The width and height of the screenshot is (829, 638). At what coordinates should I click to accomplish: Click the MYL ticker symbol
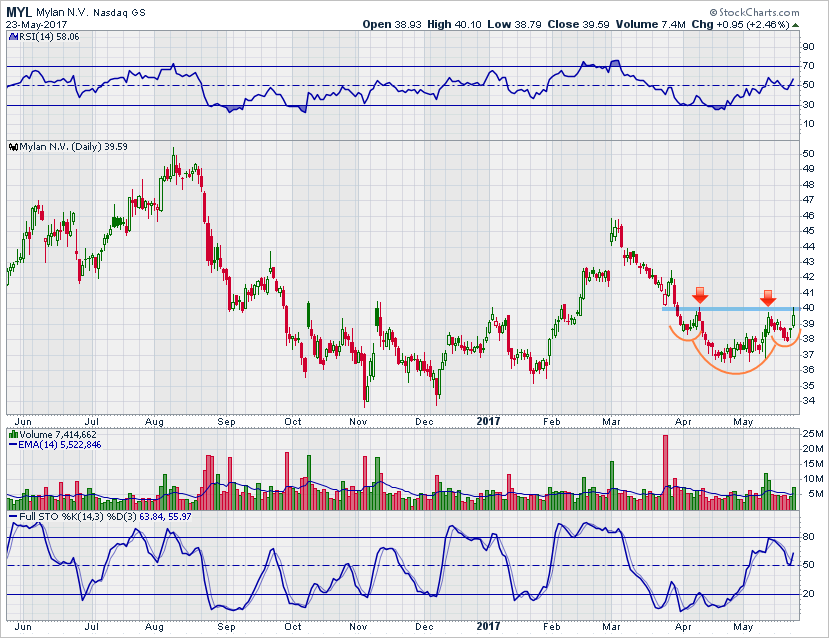[18, 11]
